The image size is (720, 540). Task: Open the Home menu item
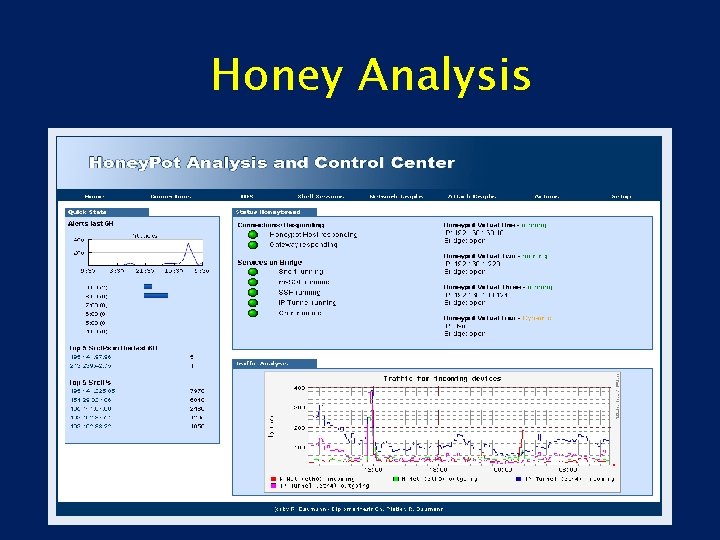[94, 197]
